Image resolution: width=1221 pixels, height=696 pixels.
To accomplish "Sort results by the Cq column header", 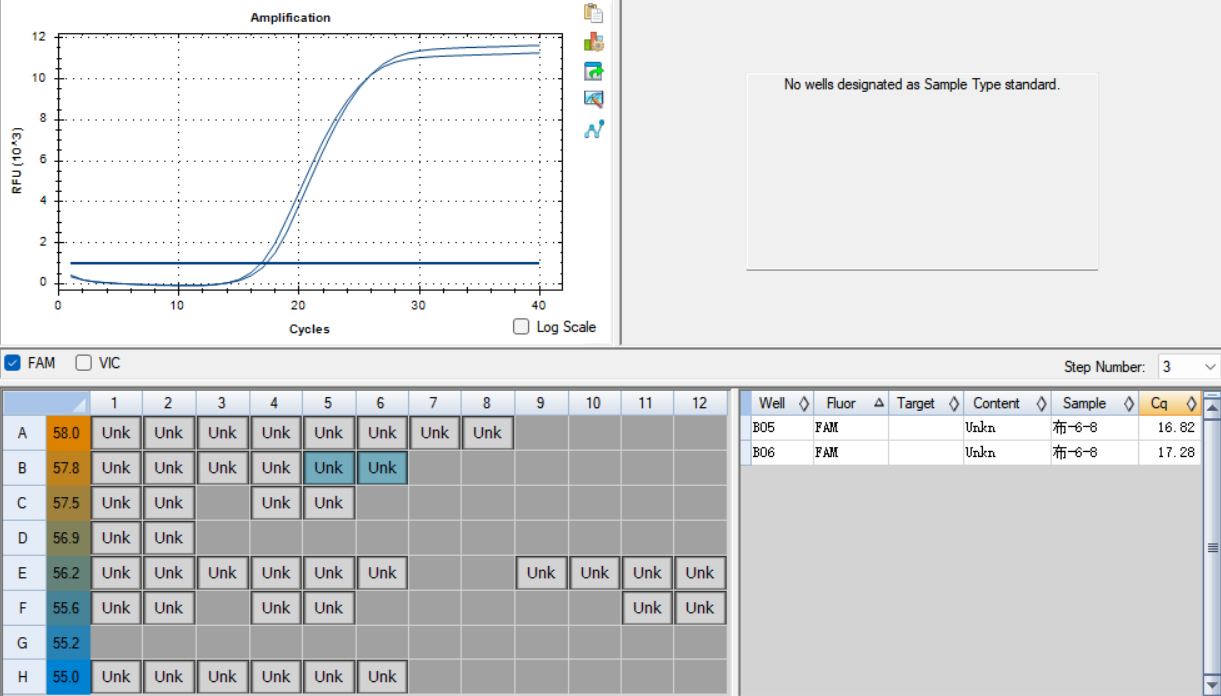I will click(x=1169, y=403).
